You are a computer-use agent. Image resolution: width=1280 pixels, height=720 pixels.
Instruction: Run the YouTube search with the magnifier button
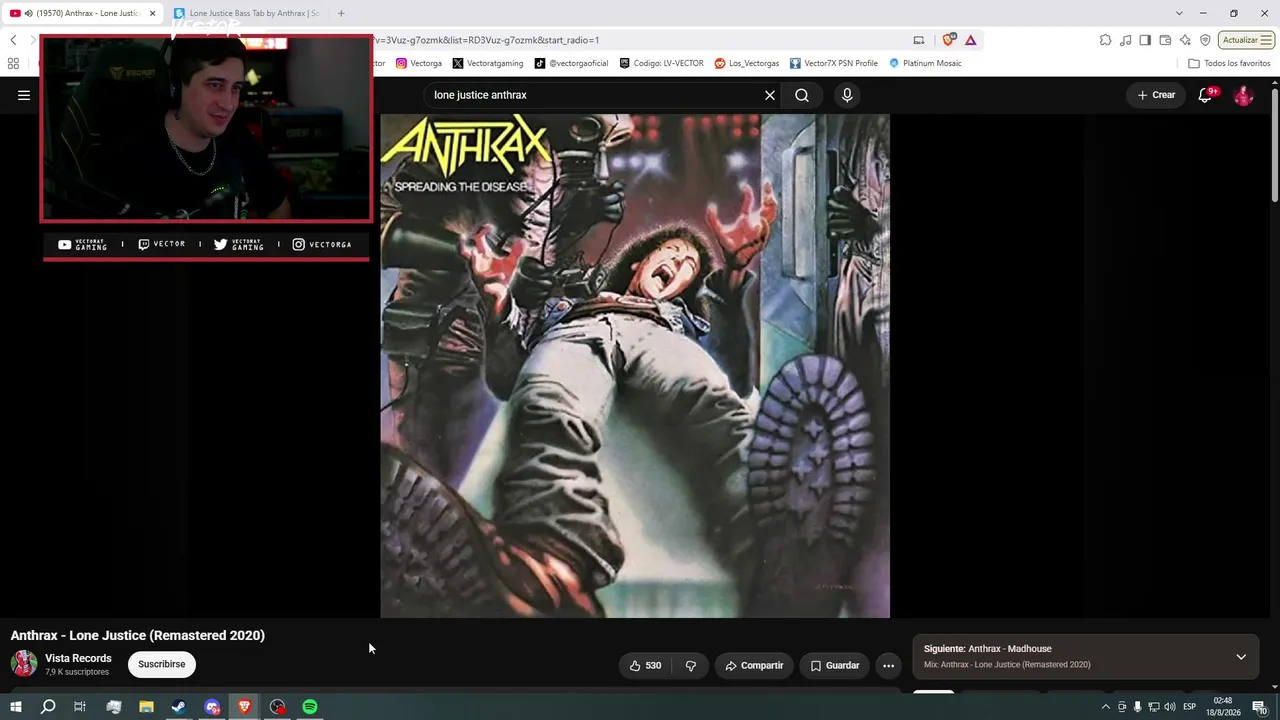802,95
